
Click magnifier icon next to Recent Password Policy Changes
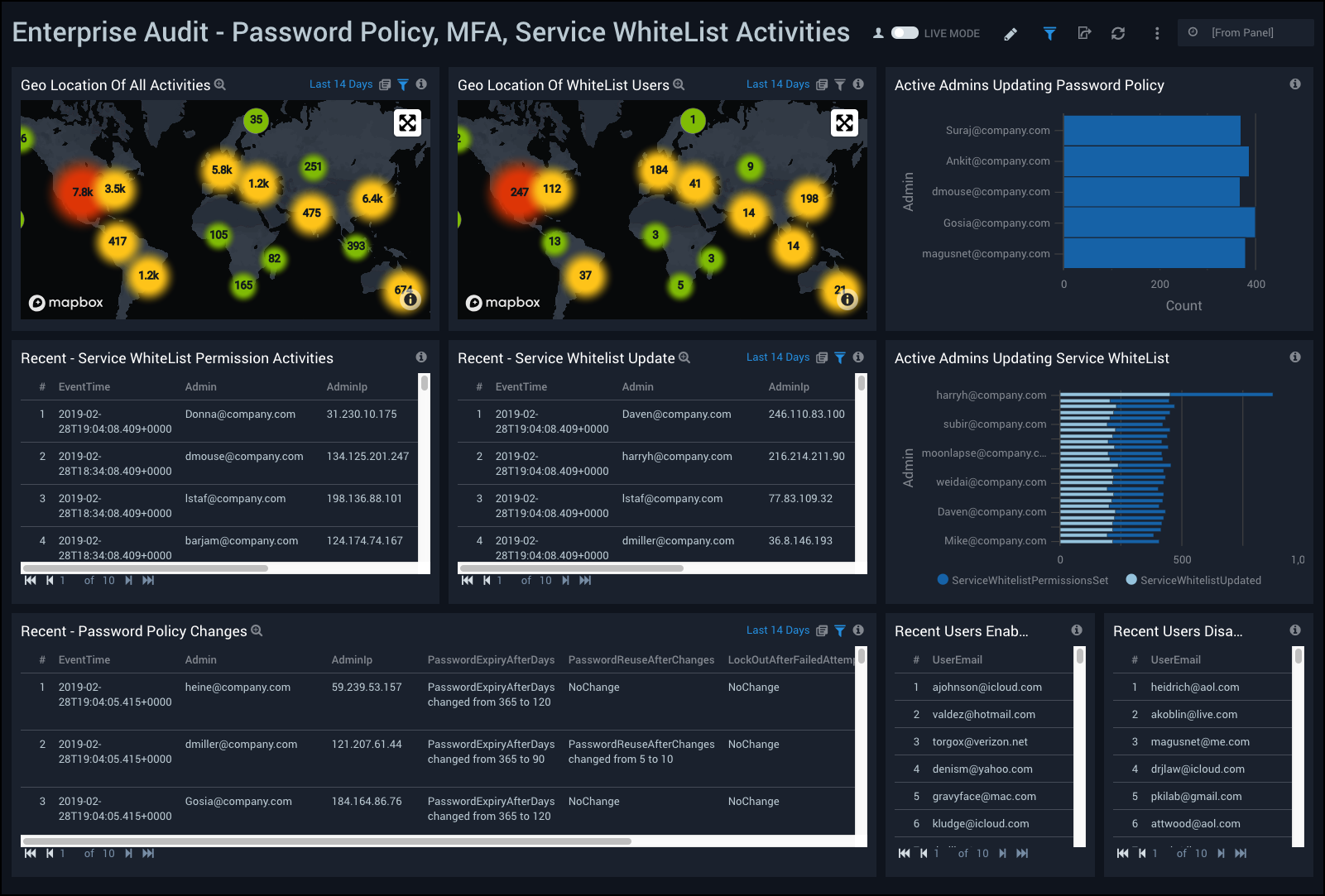tap(257, 631)
